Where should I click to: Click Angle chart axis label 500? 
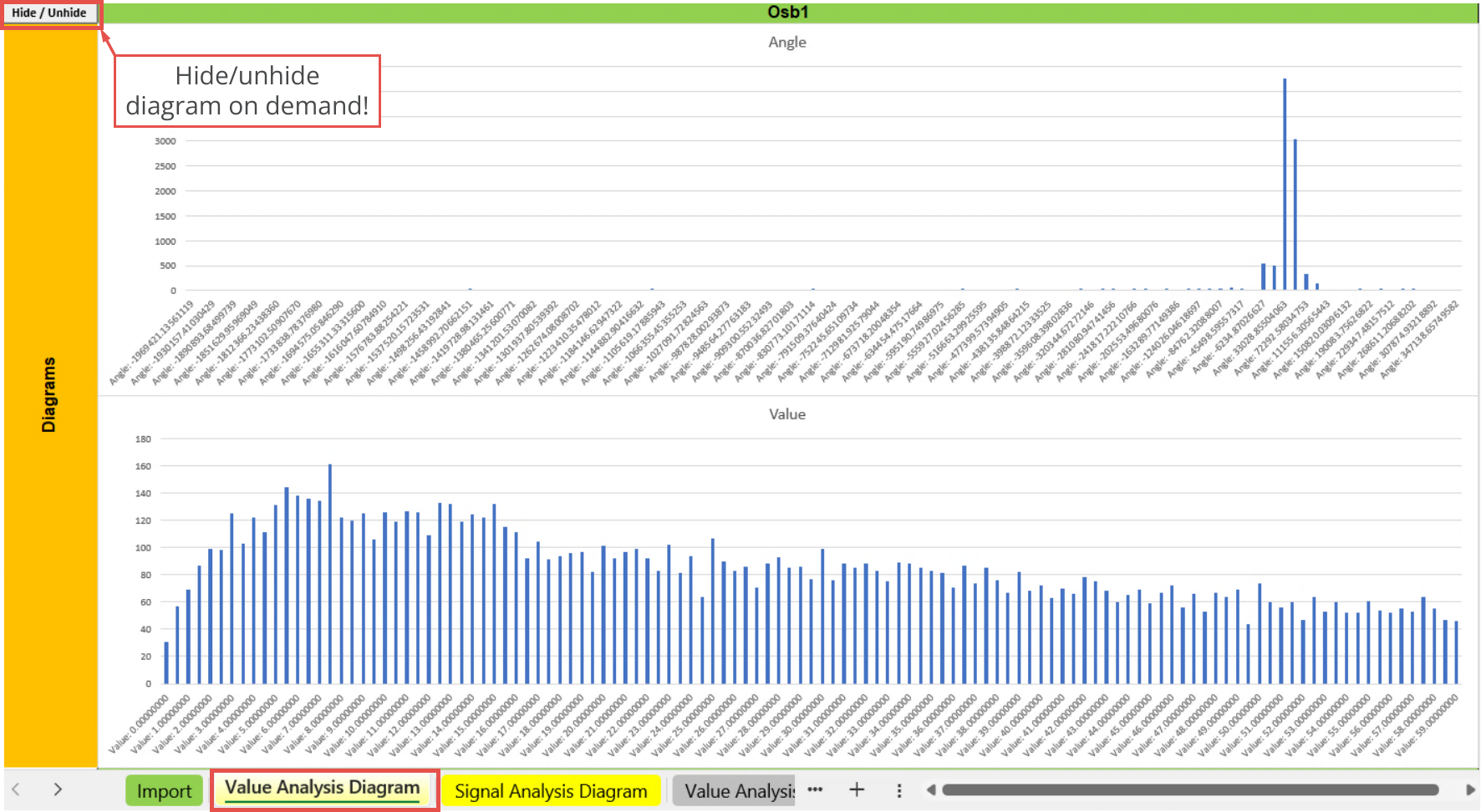tap(168, 266)
